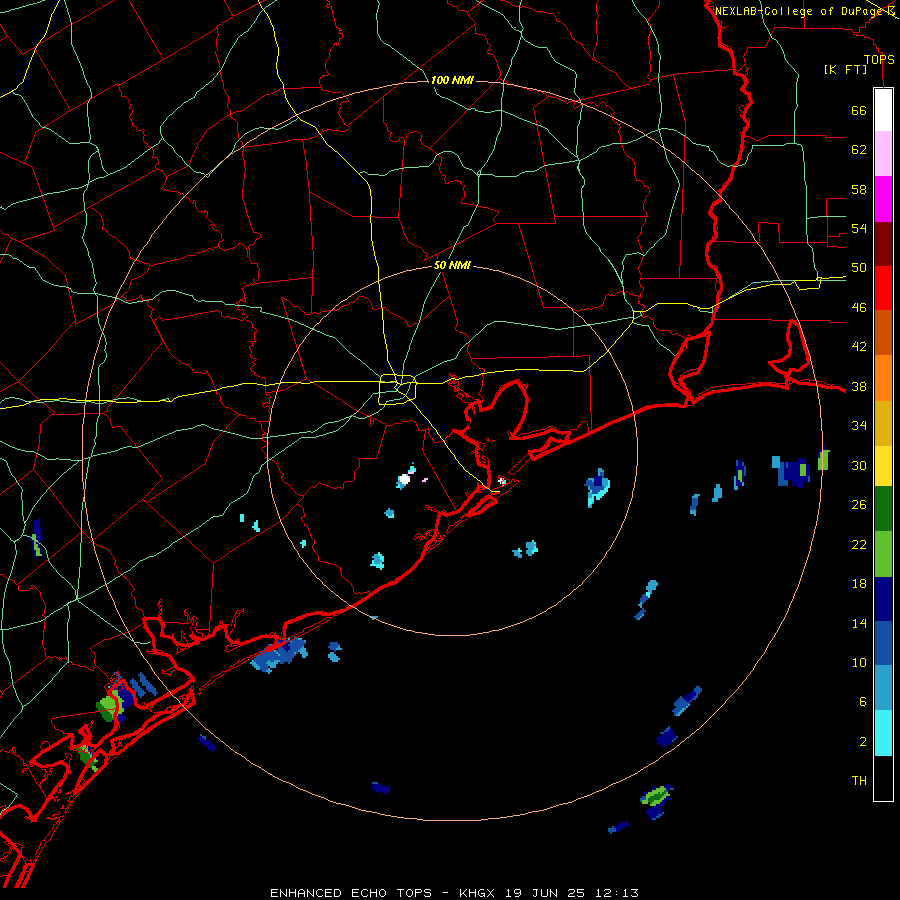Pick the light blue legend swatch near 6

point(883,688)
